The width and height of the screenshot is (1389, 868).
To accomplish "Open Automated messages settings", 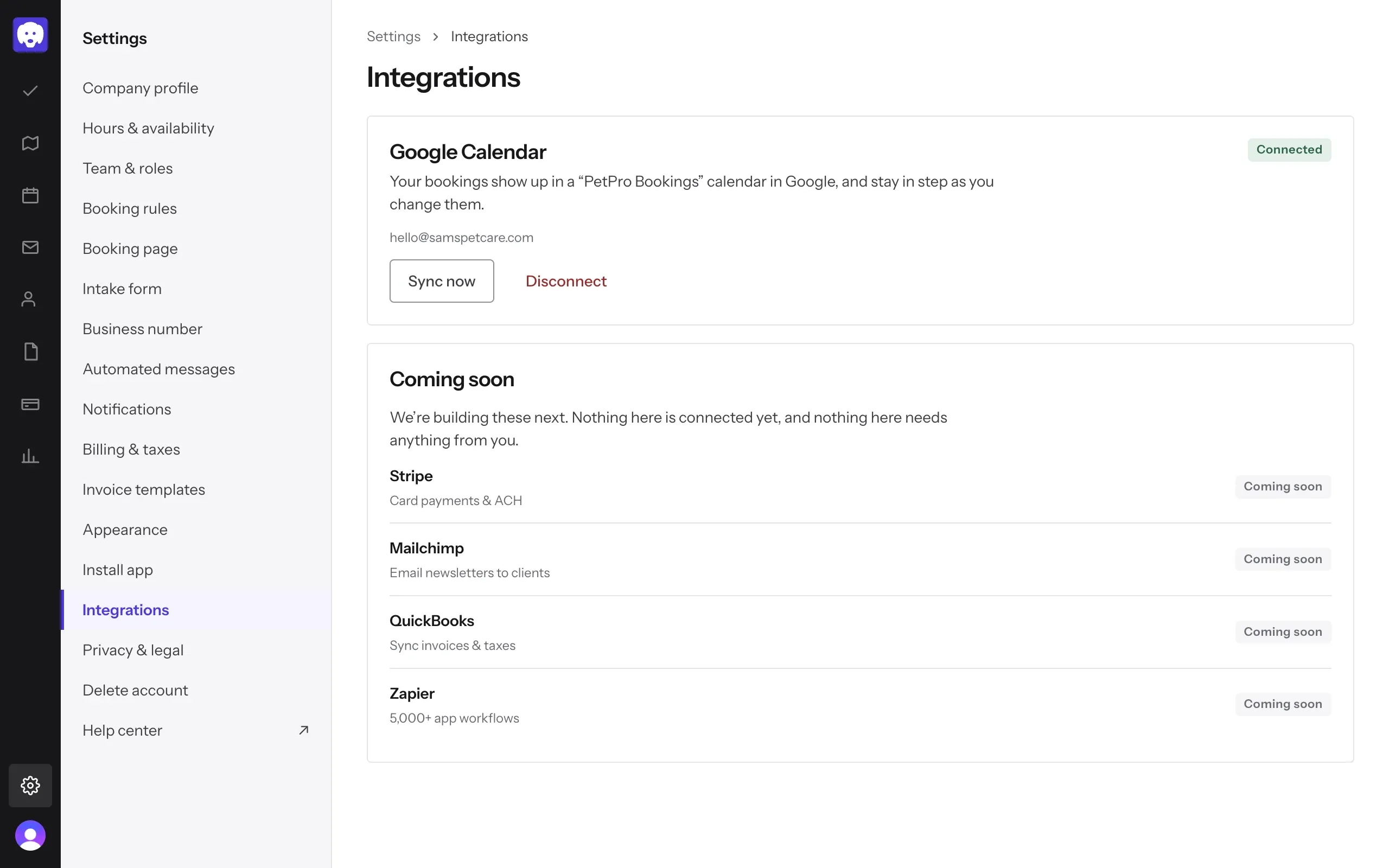I will click(x=196, y=369).
